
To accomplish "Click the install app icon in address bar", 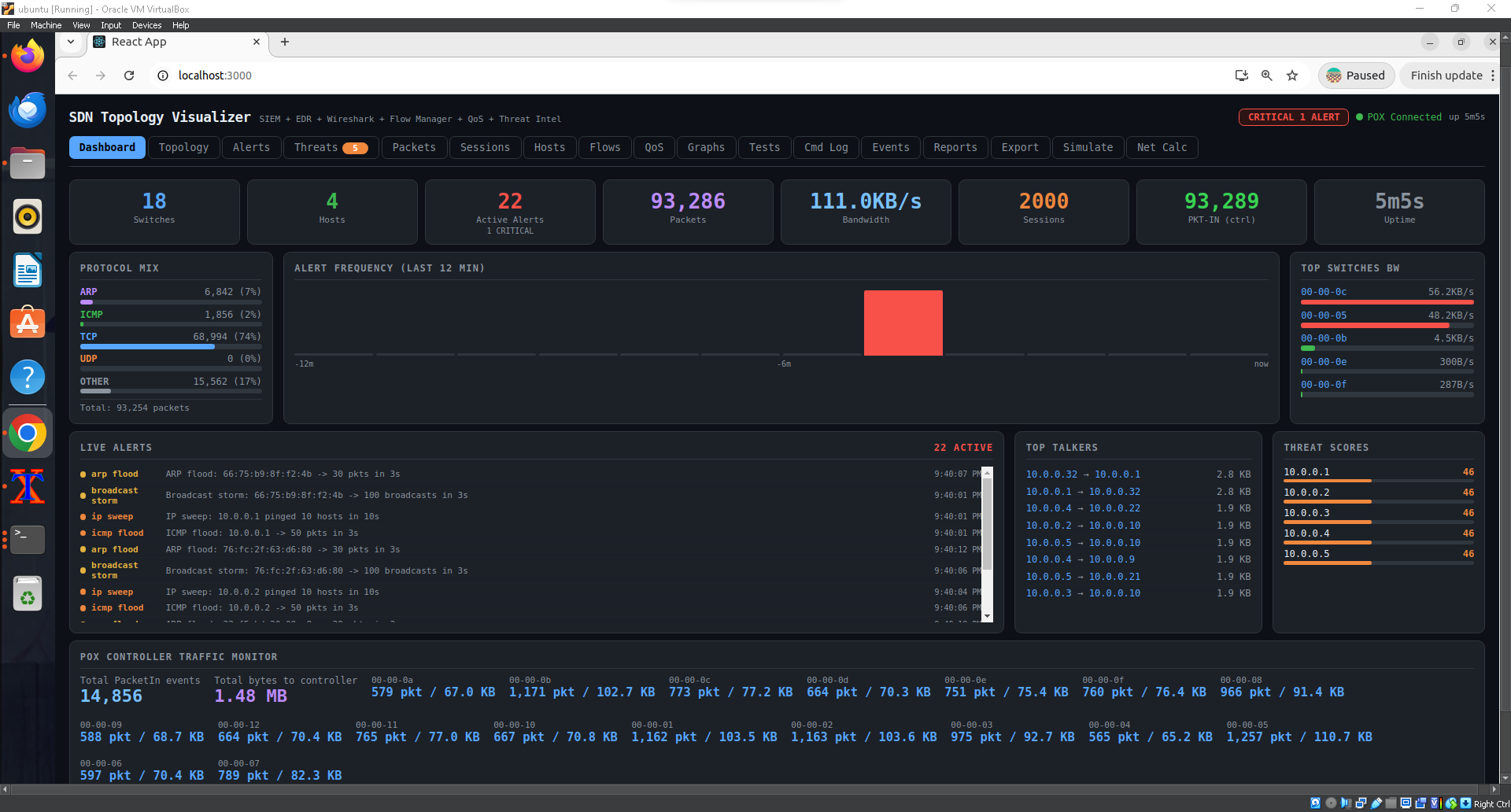I will coord(1241,76).
